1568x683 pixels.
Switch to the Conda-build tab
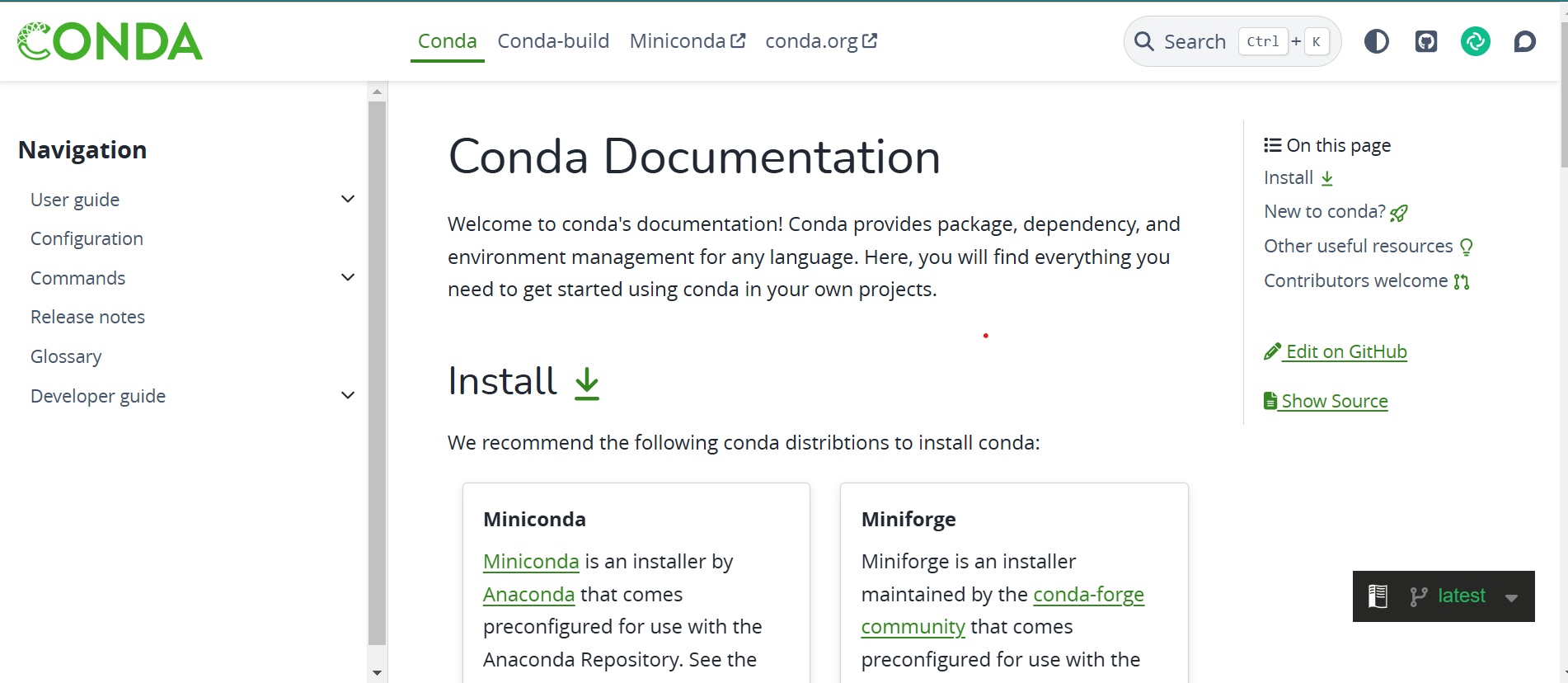(x=553, y=41)
